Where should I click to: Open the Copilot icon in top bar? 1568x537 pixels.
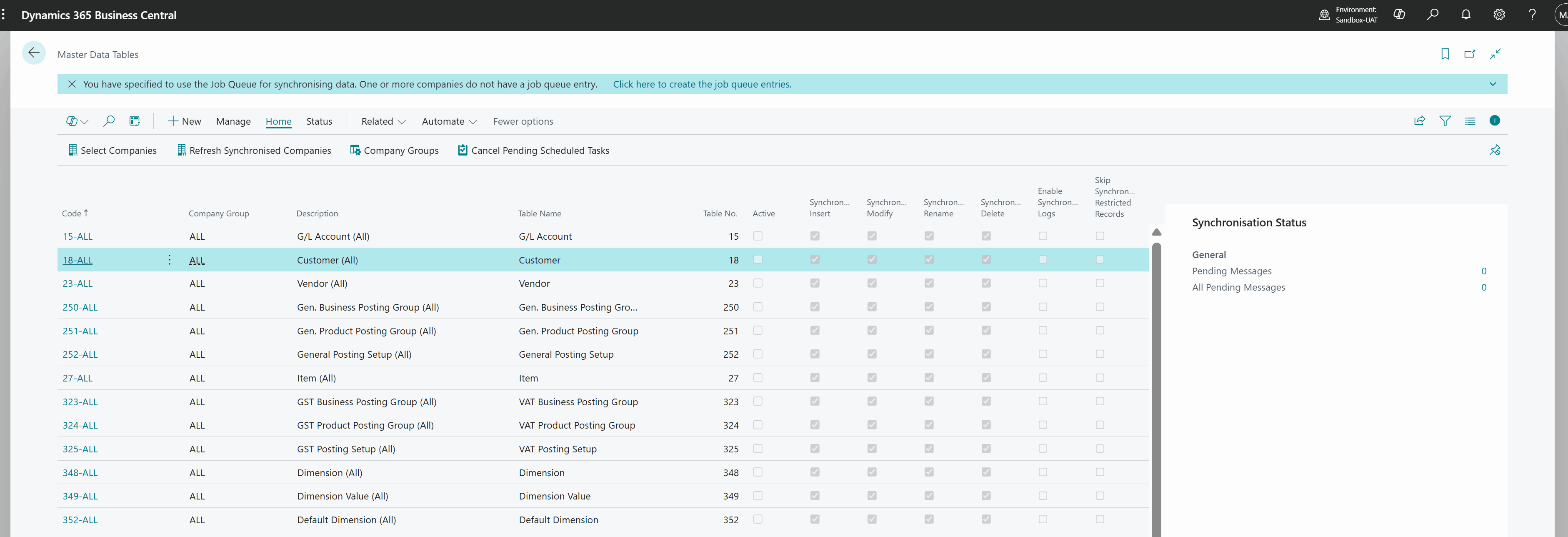1399,15
